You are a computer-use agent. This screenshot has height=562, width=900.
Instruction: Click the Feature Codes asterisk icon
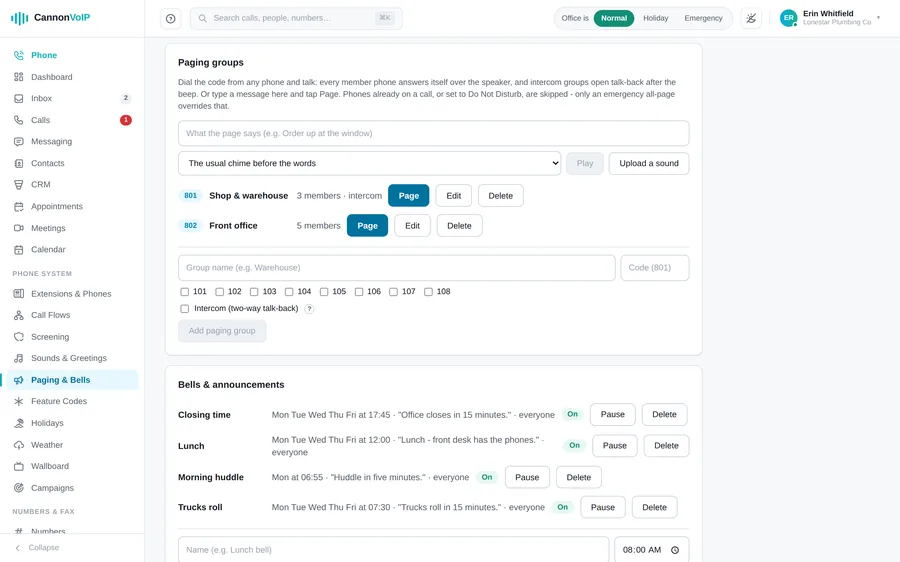19,401
